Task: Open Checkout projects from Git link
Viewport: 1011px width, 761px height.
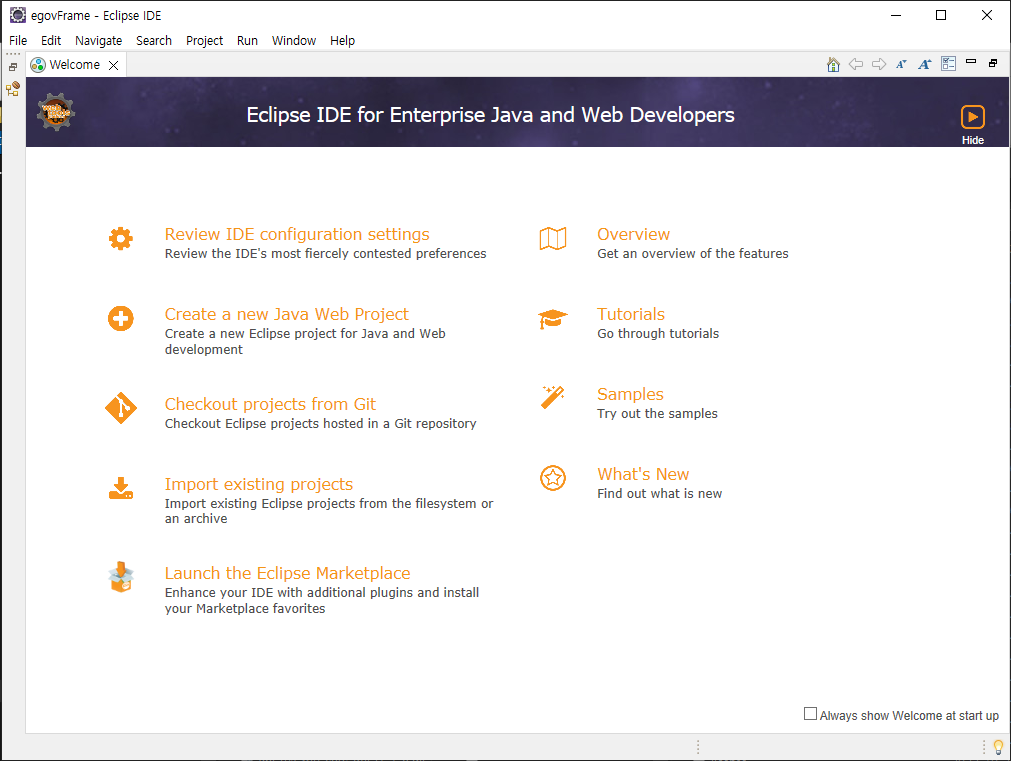Action: [x=270, y=404]
